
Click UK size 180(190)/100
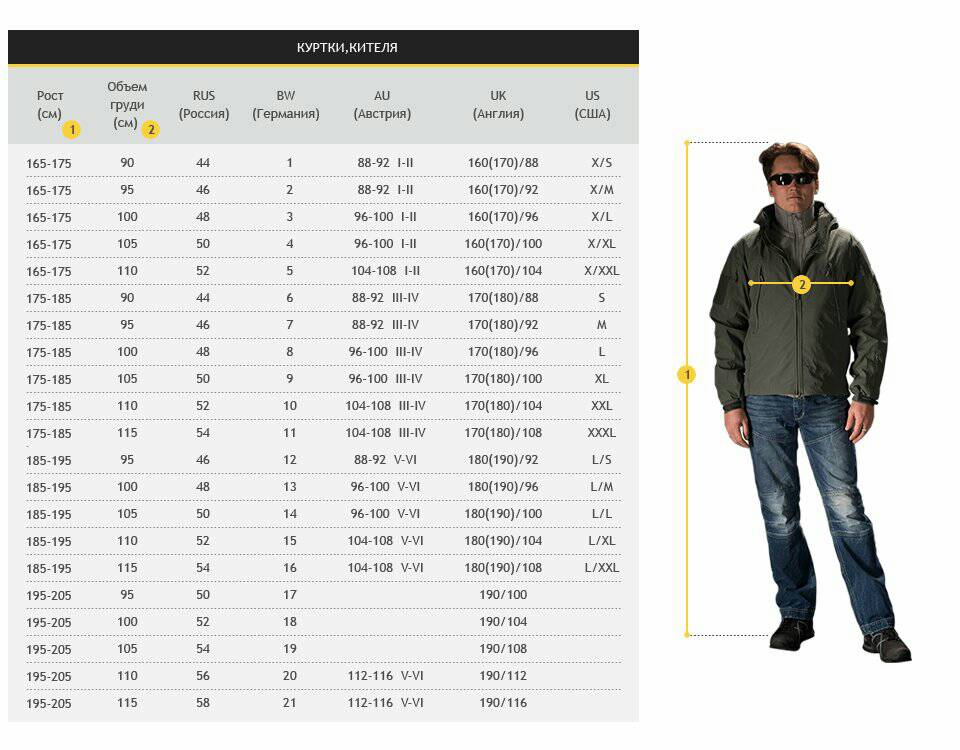click(503, 514)
